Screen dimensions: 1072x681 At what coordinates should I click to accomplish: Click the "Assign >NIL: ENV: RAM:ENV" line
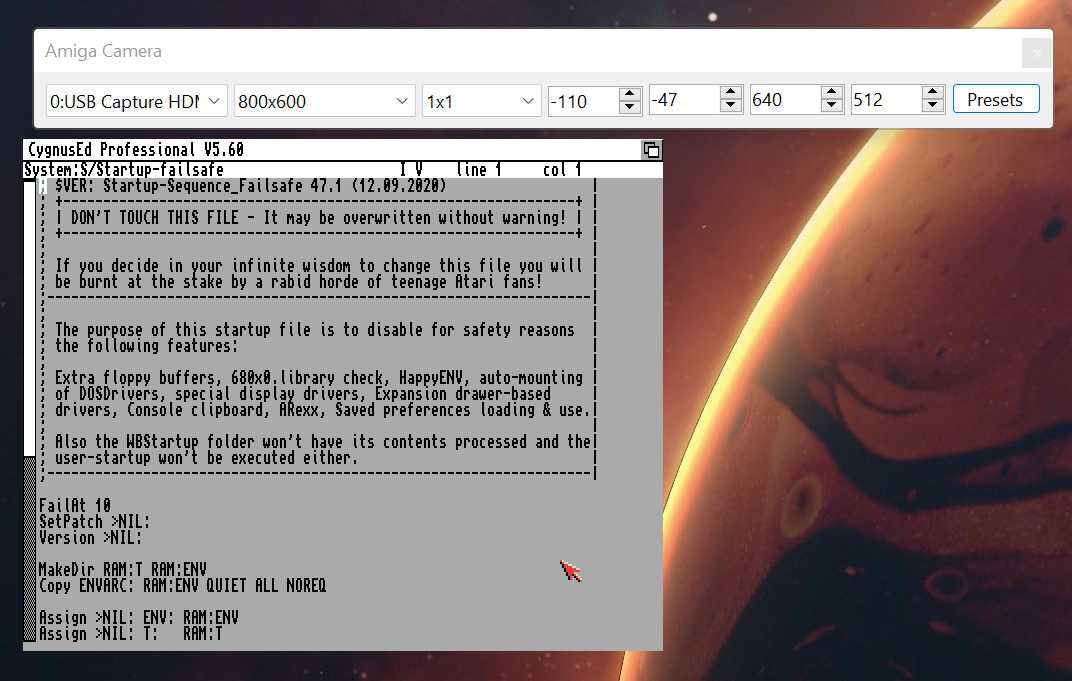139,618
